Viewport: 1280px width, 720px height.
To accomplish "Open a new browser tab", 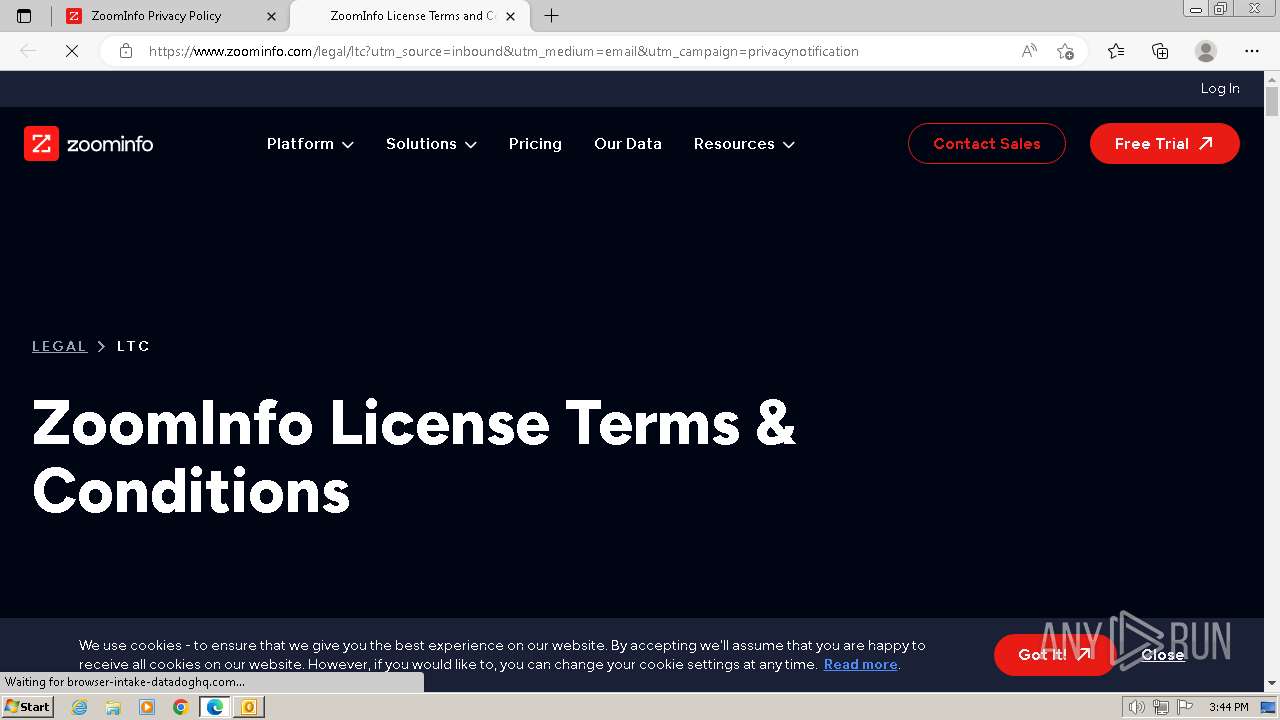I will pyautogui.click(x=551, y=16).
